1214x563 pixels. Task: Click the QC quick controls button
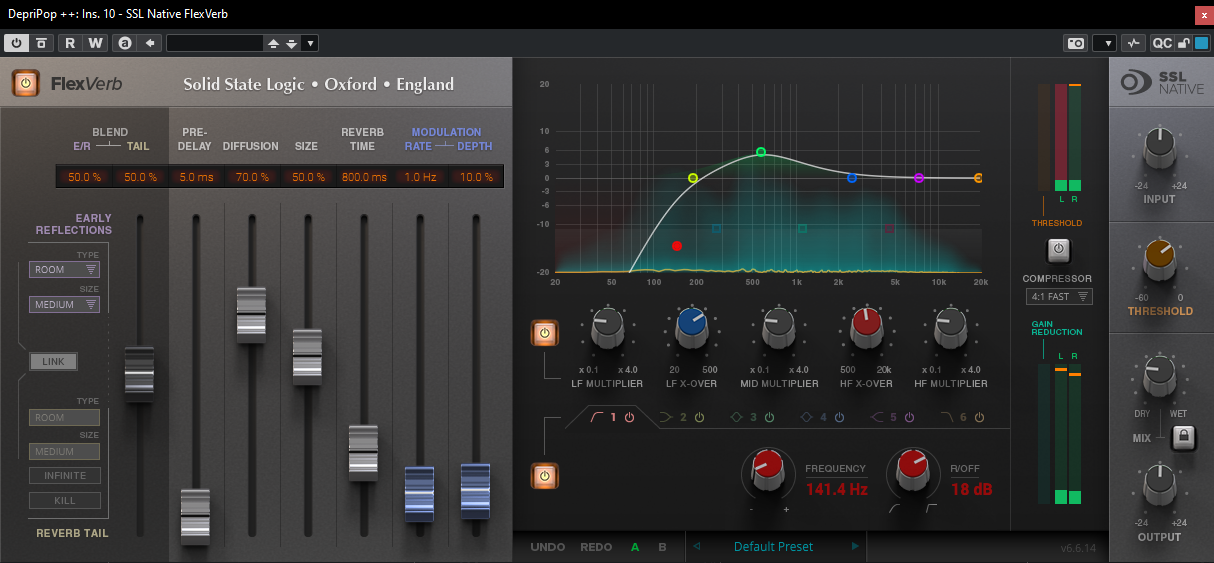1161,43
